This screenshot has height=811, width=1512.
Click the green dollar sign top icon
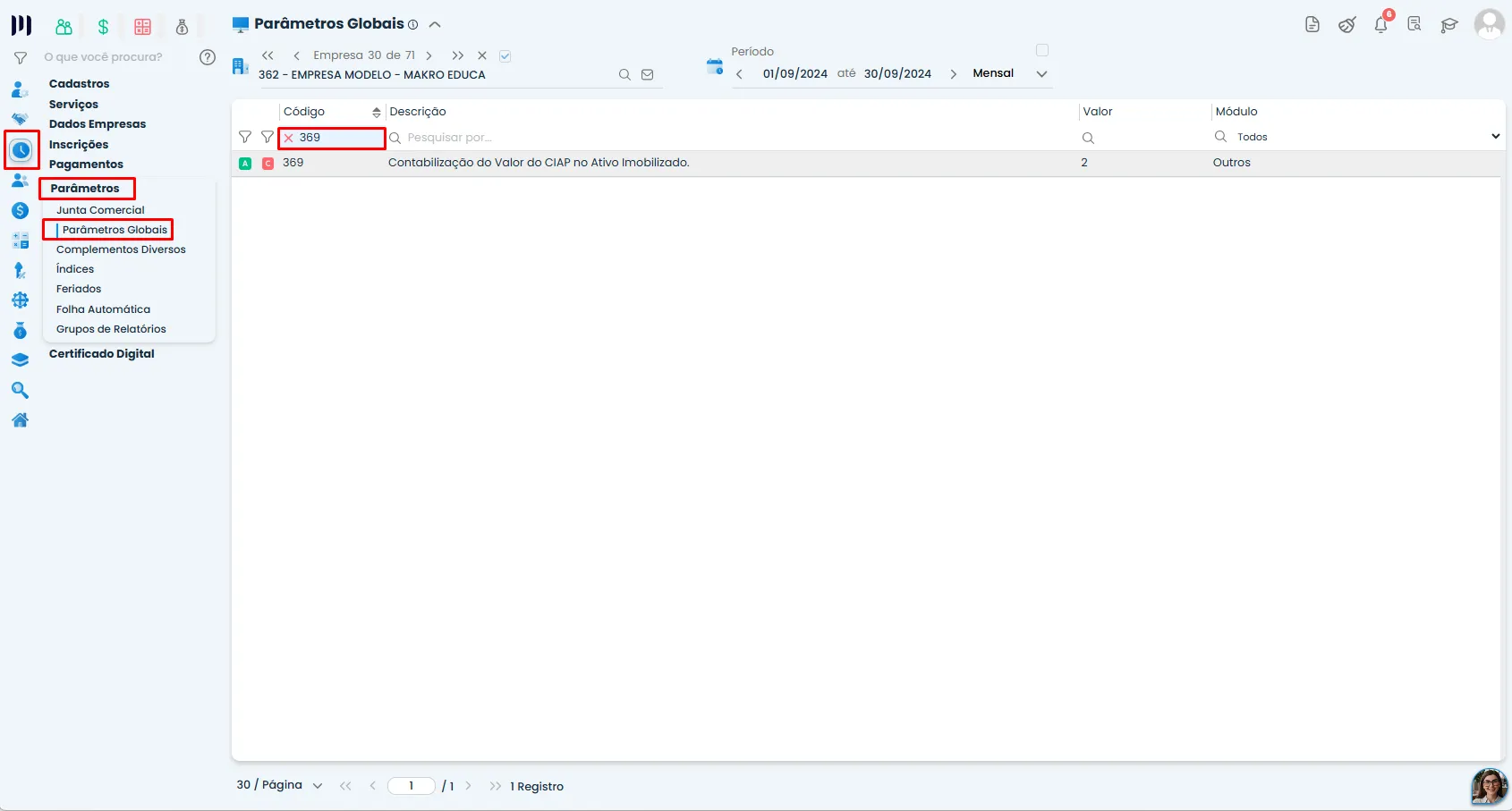(x=103, y=27)
